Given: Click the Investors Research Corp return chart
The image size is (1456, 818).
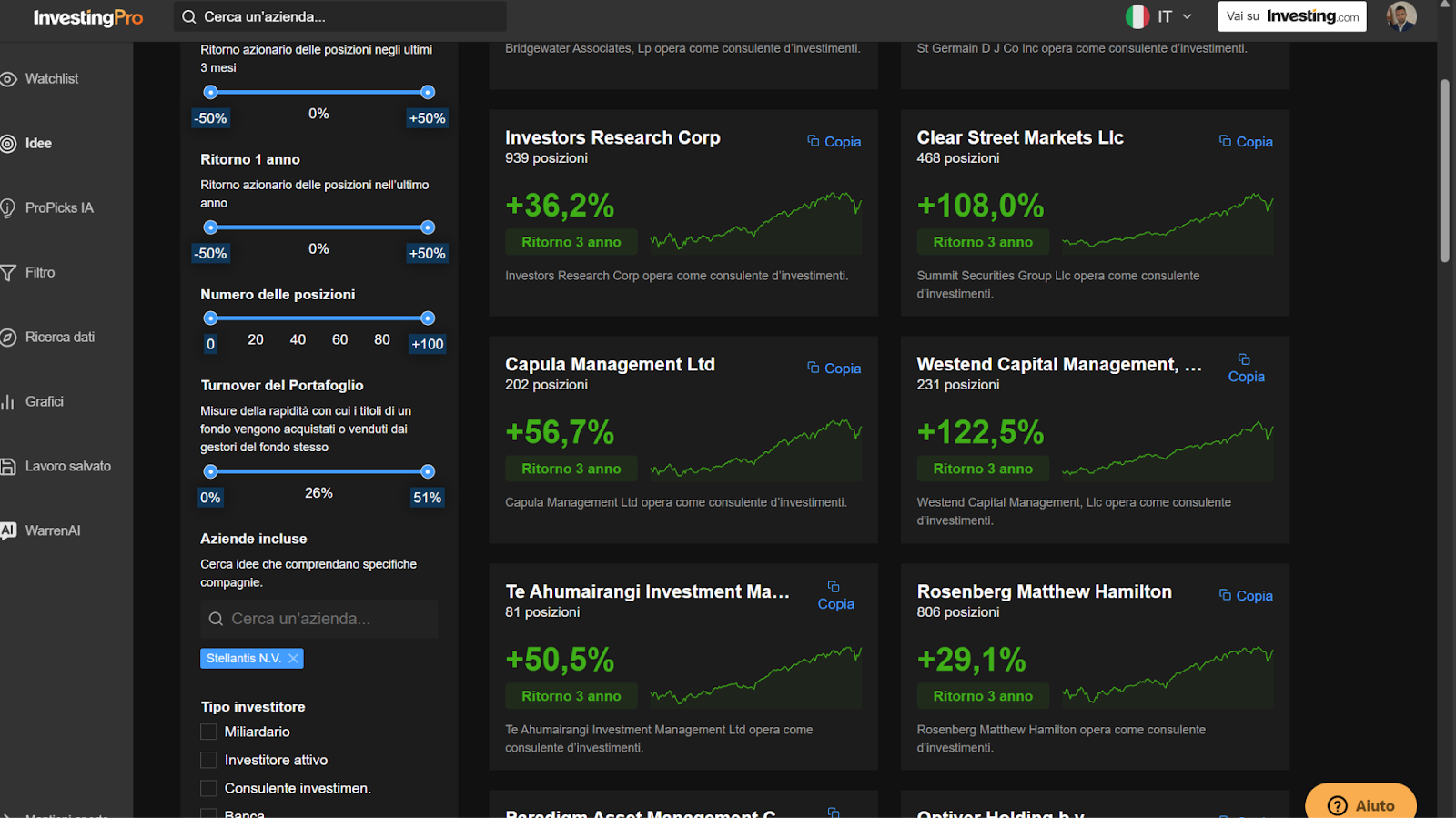Looking at the screenshot, I should 756,221.
